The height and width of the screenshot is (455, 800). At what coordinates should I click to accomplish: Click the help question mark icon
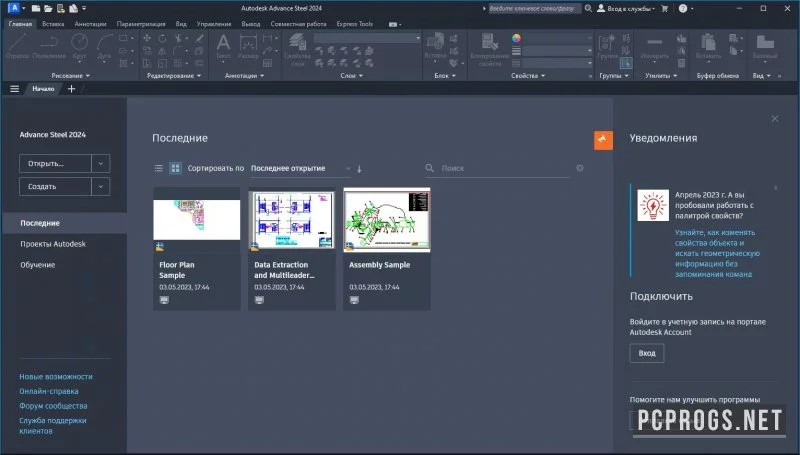coord(683,8)
